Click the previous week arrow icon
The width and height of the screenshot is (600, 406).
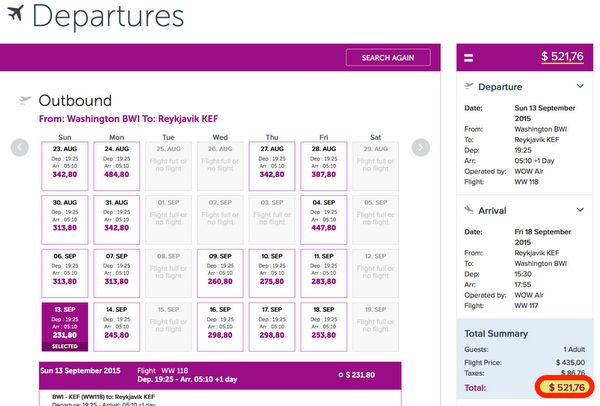[20, 148]
